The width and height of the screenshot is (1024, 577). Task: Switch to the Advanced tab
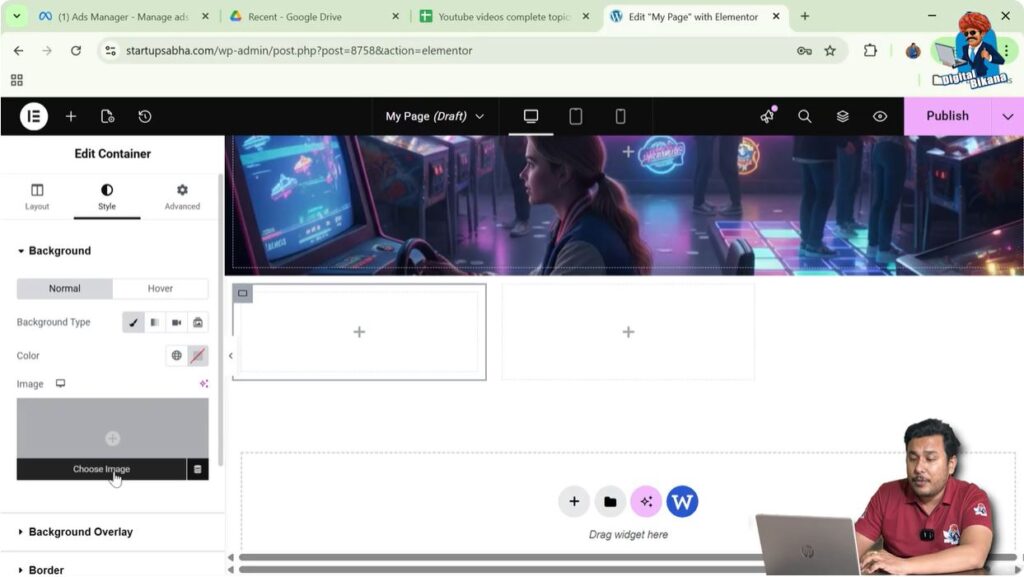(182, 196)
